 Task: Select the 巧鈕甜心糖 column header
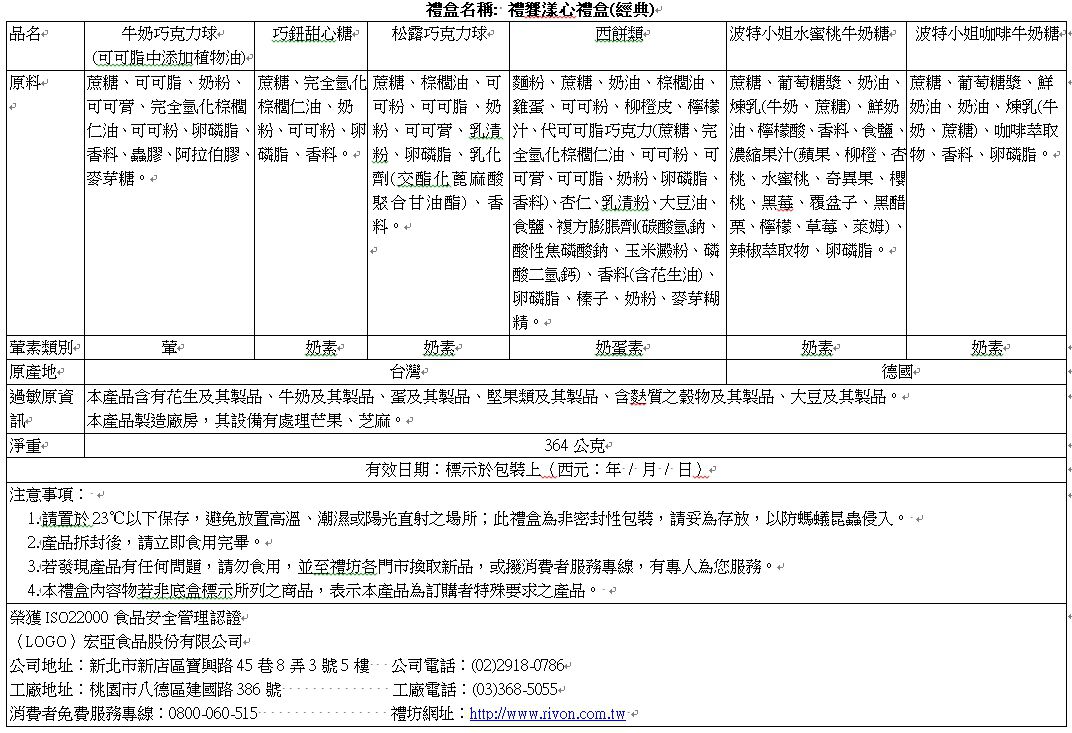pyautogui.click(x=311, y=34)
